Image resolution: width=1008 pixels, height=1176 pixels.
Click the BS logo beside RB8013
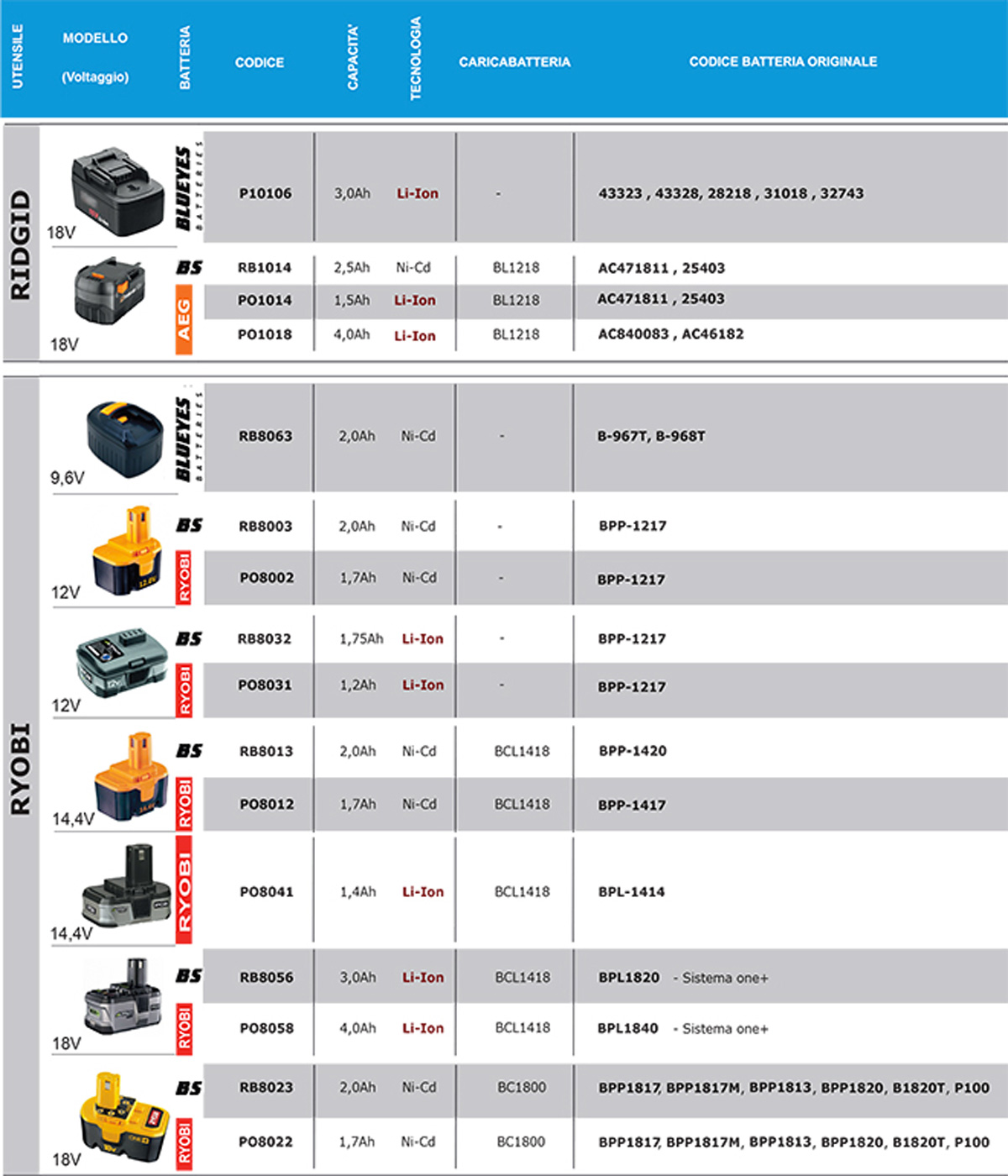pyautogui.click(x=189, y=750)
